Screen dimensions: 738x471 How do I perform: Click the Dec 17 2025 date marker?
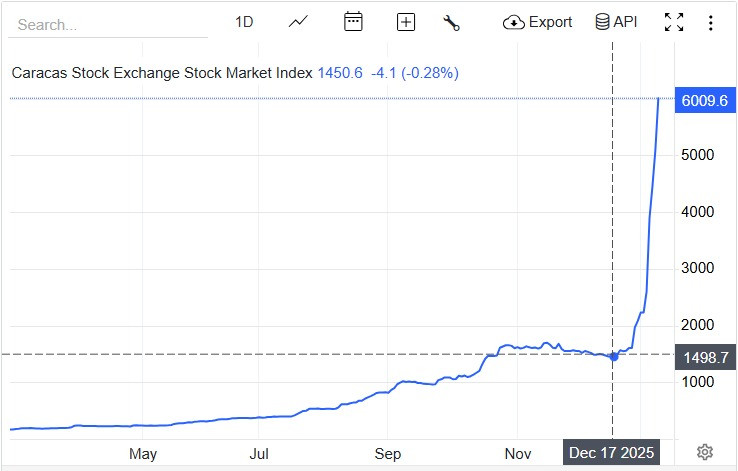point(611,453)
